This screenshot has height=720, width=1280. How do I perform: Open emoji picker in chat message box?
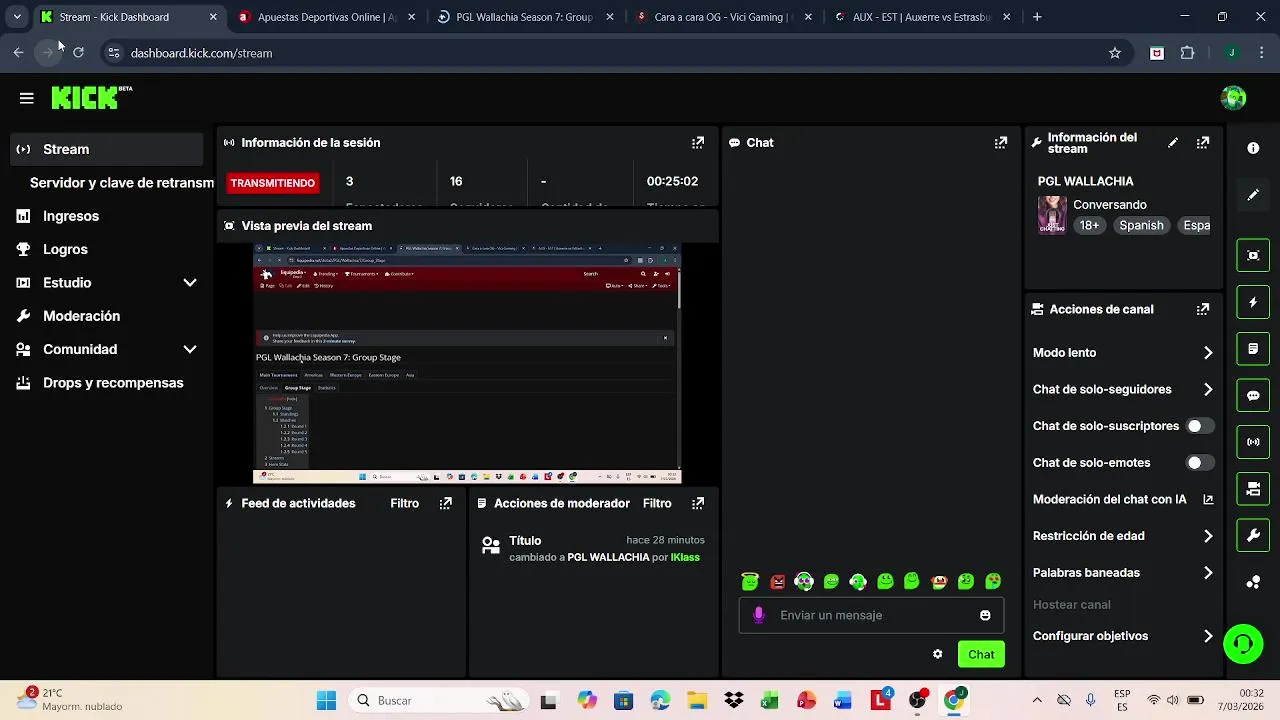(985, 615)
